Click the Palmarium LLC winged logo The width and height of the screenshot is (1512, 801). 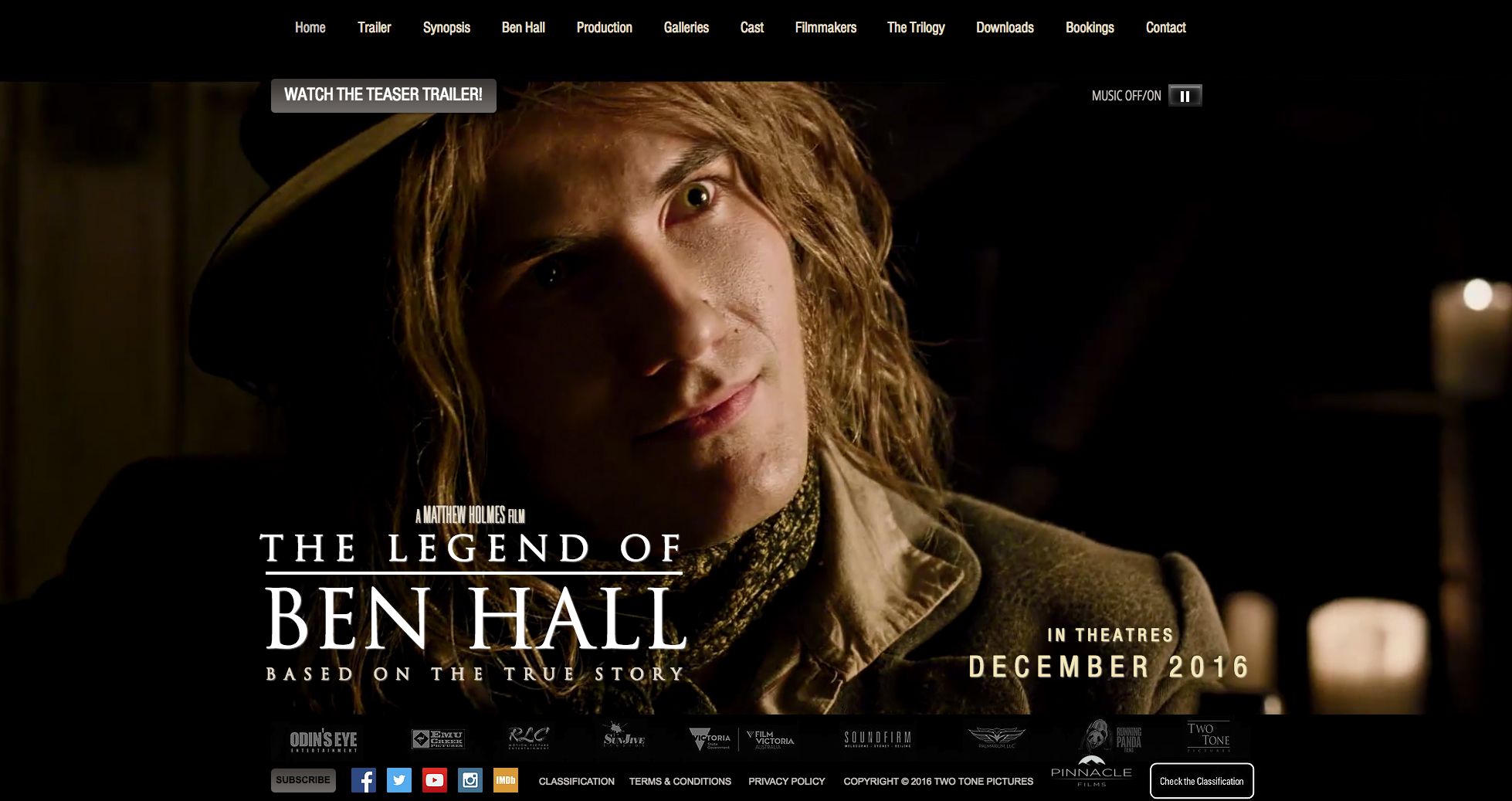click(997, 738)
